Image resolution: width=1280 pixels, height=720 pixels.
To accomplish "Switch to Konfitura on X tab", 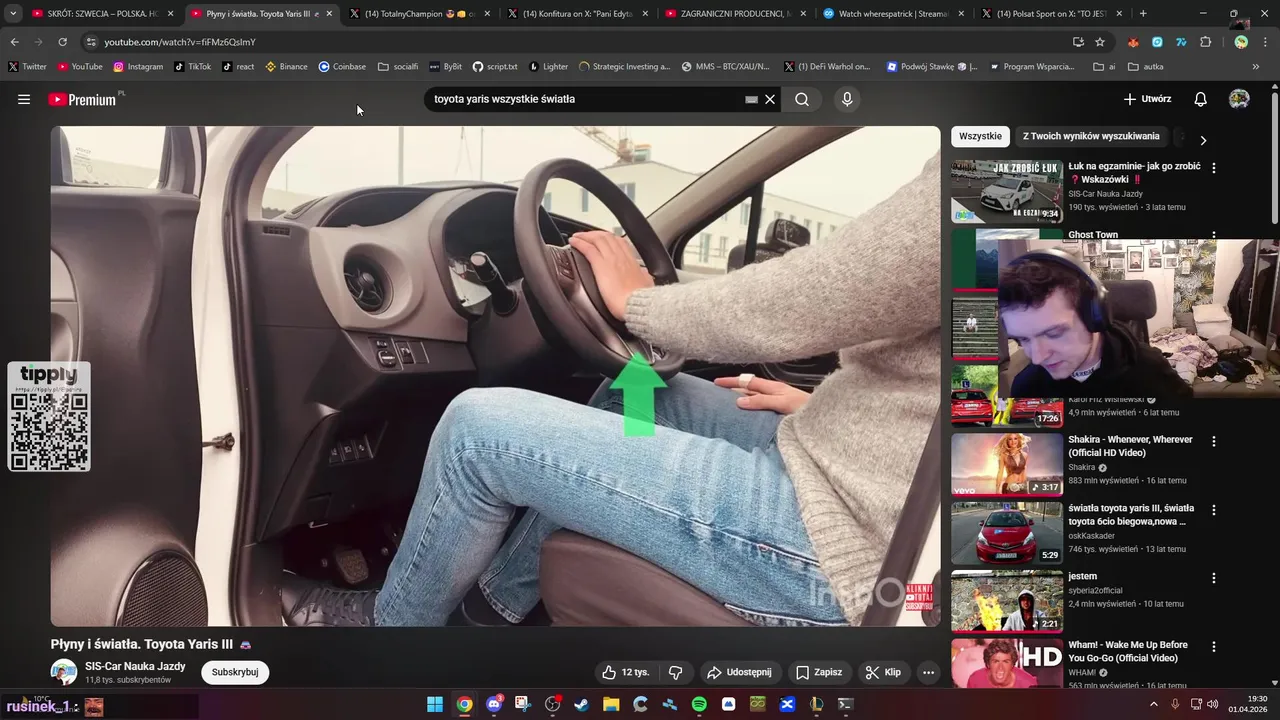I will tap(578, 14).
